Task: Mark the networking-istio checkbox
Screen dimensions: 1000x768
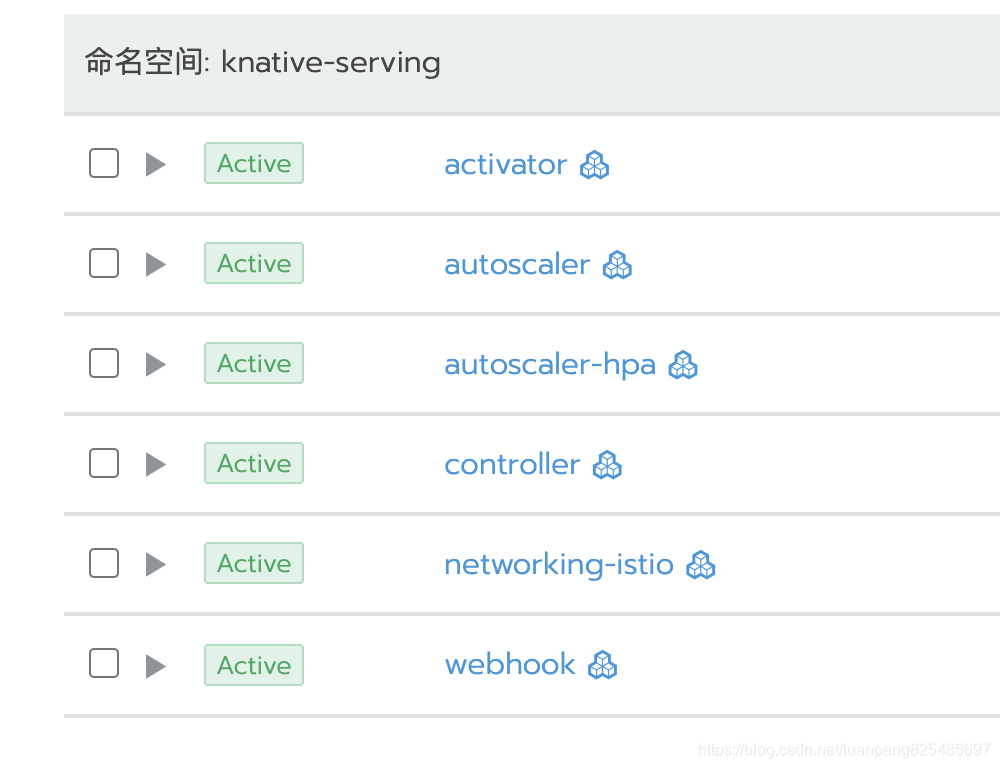Action: pyautogui.click(x=104, y=563)
